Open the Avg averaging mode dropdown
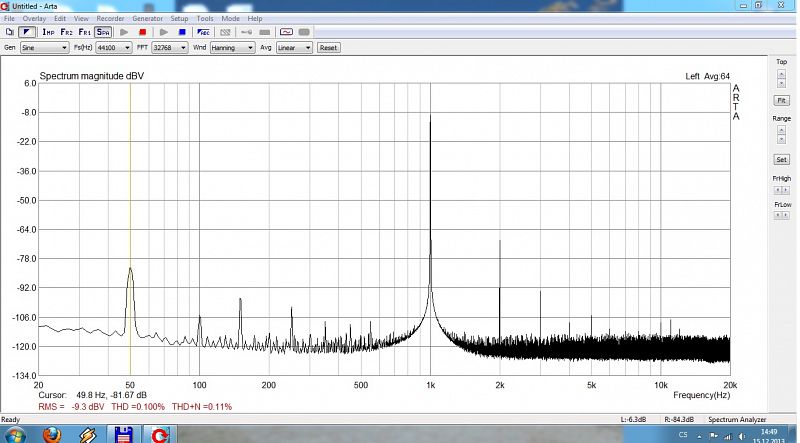Image resolution: width=800 pixels, height=443 pixels. pyautogui.click(x=294, y=47)
